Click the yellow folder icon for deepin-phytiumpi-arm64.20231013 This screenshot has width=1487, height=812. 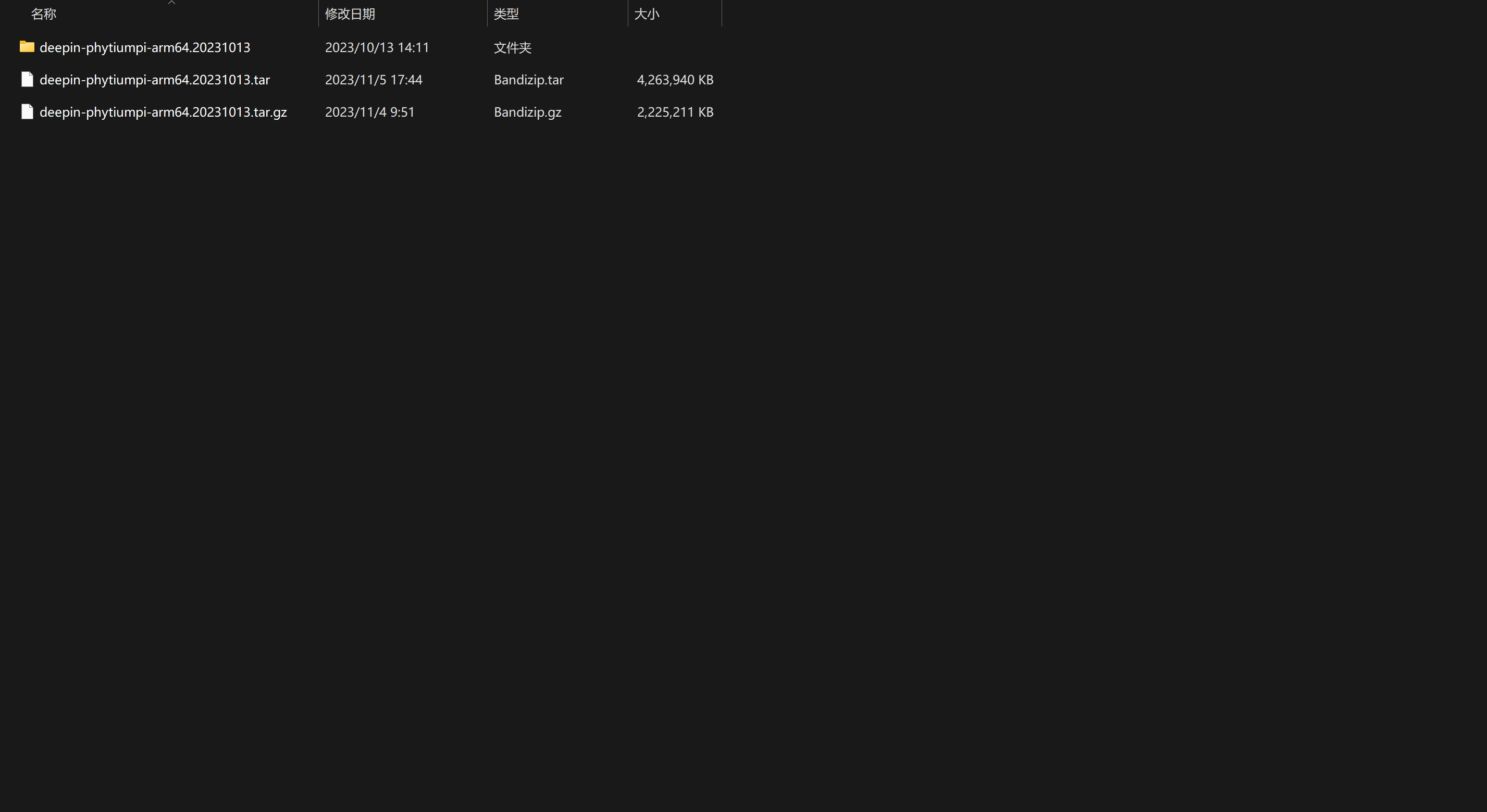(27, 47)
